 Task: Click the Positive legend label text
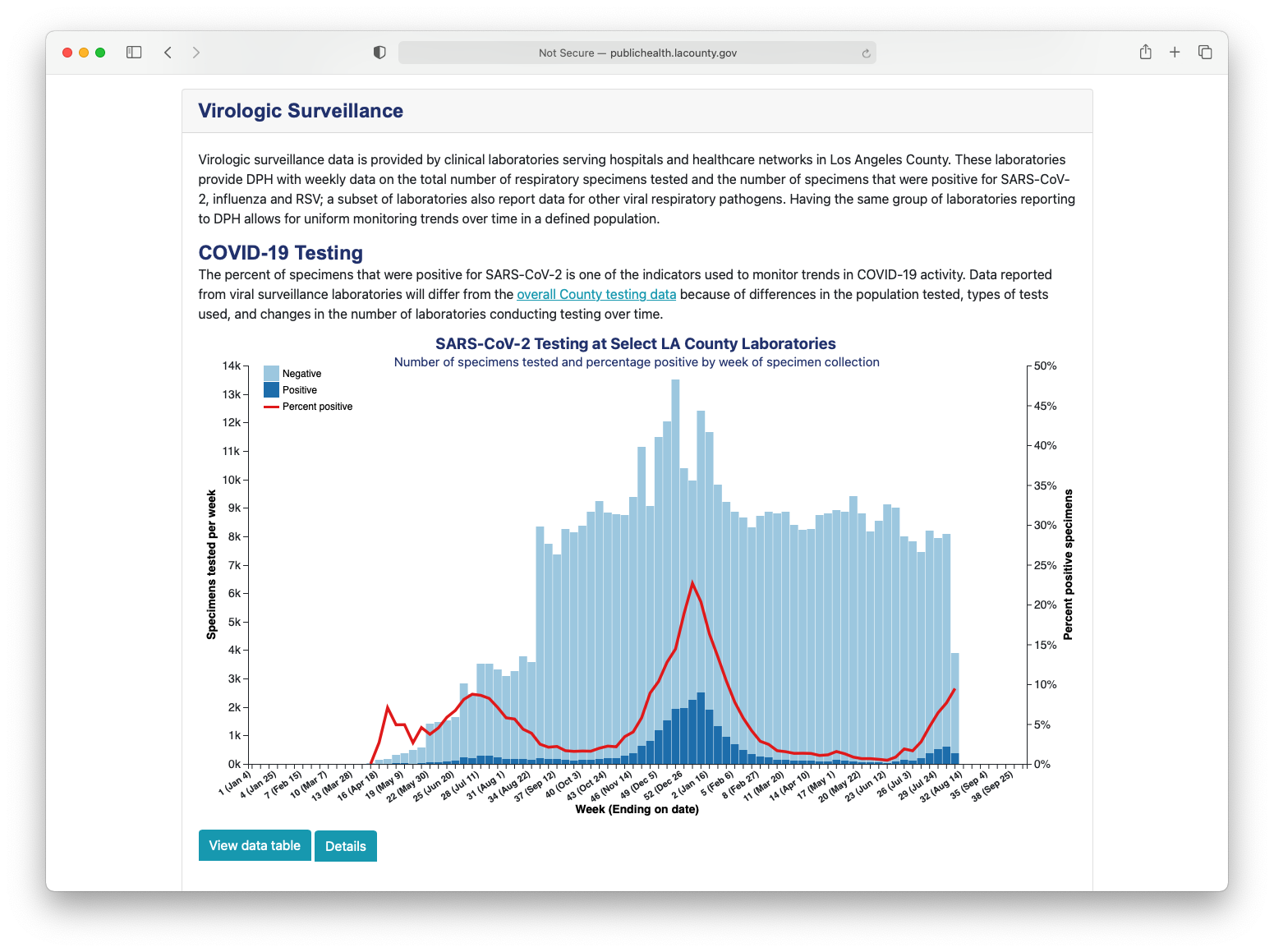point(299,390)
